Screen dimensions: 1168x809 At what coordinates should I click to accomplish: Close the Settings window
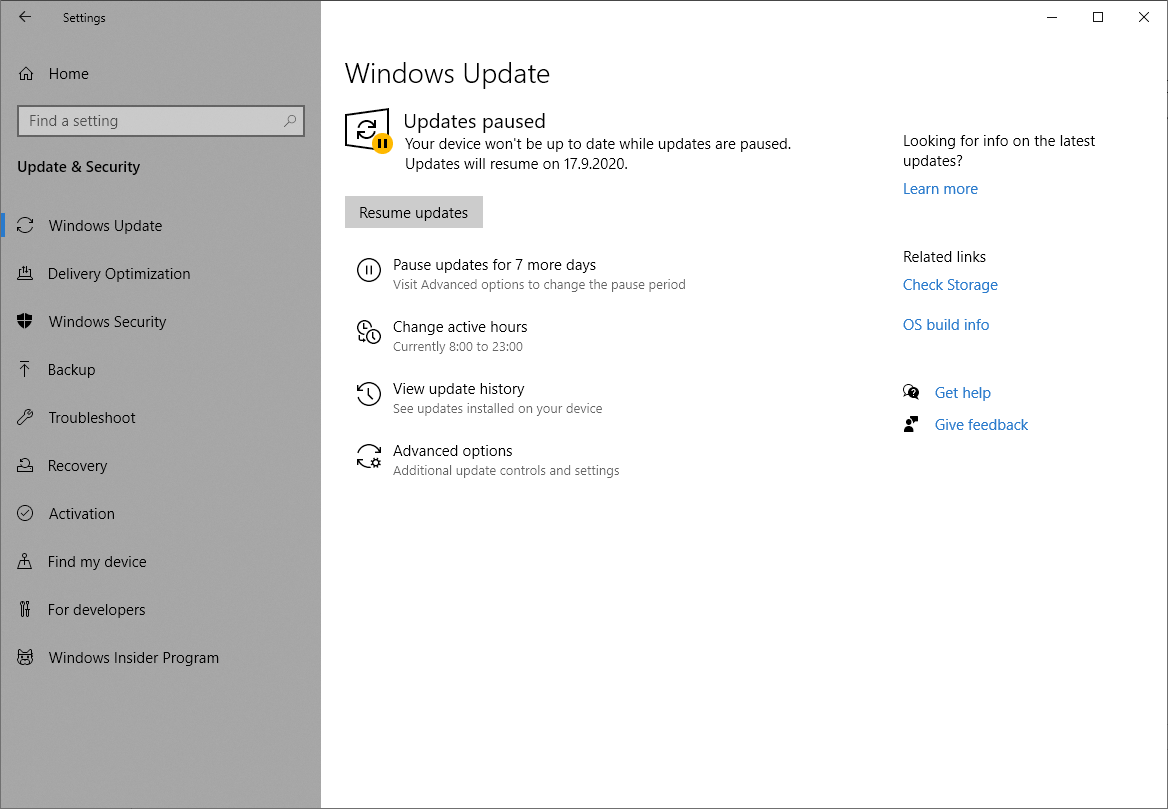(1144, 17)
